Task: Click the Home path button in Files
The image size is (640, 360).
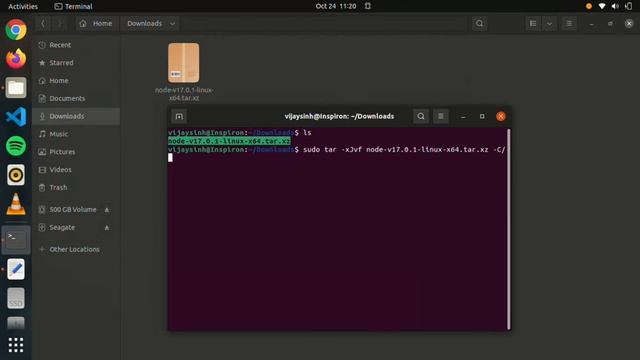Action: click(96, 24)
